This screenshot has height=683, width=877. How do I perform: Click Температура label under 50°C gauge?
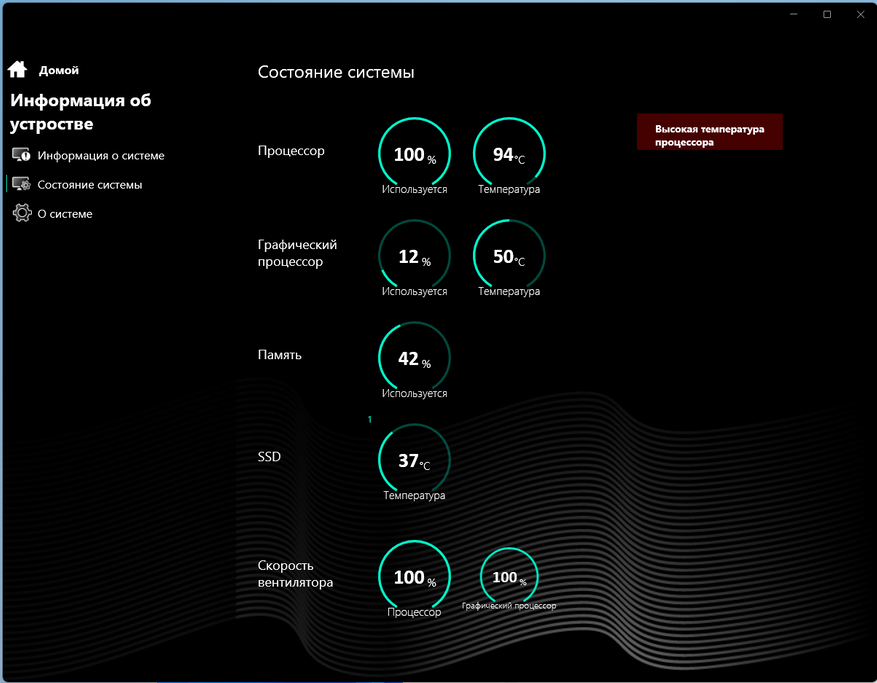(509, 291)
